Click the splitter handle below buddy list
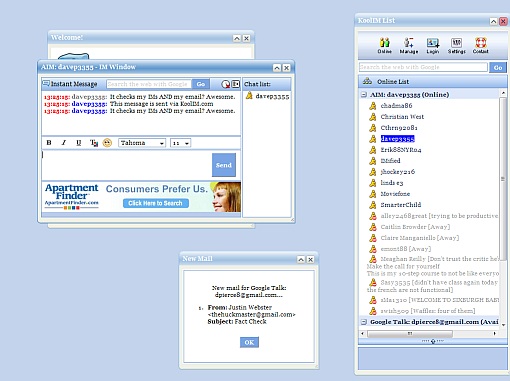The width and height of the screenshot is (510, 381). 433,341
